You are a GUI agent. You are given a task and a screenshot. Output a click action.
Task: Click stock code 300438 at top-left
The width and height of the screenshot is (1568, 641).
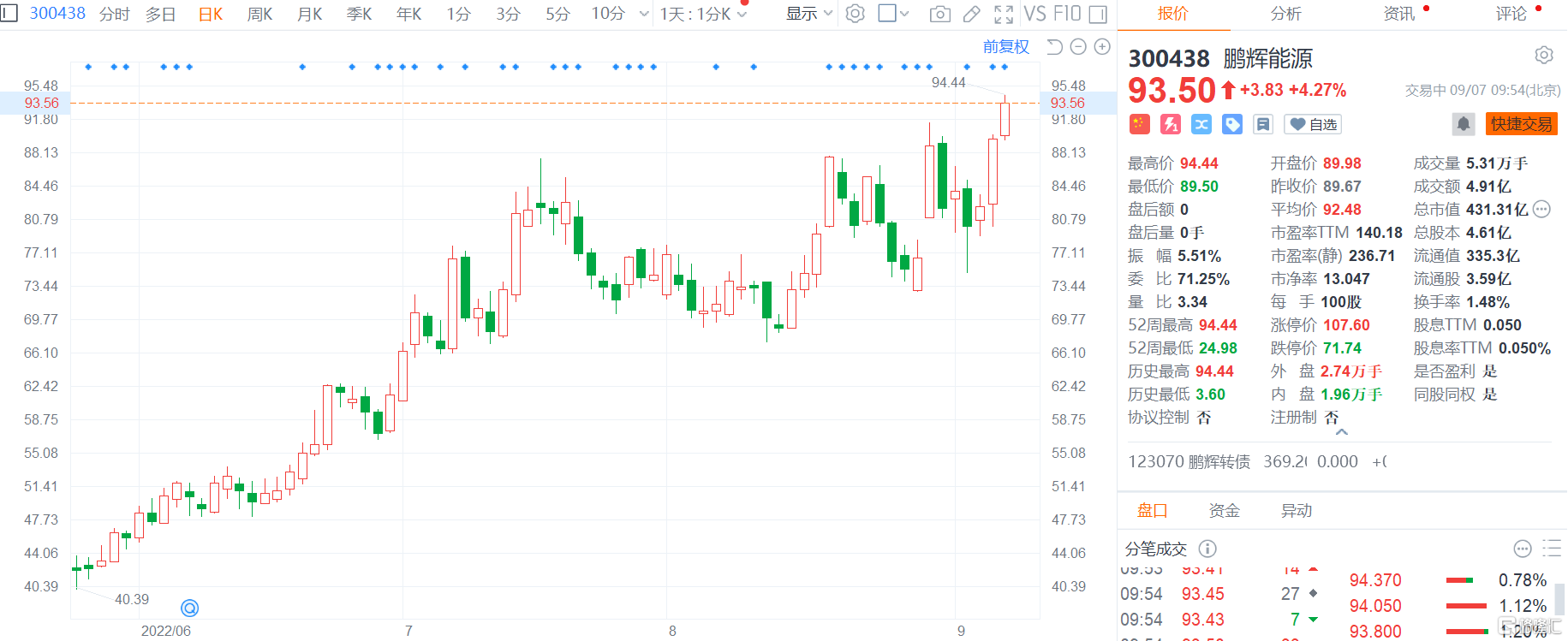tap(57, 14)
